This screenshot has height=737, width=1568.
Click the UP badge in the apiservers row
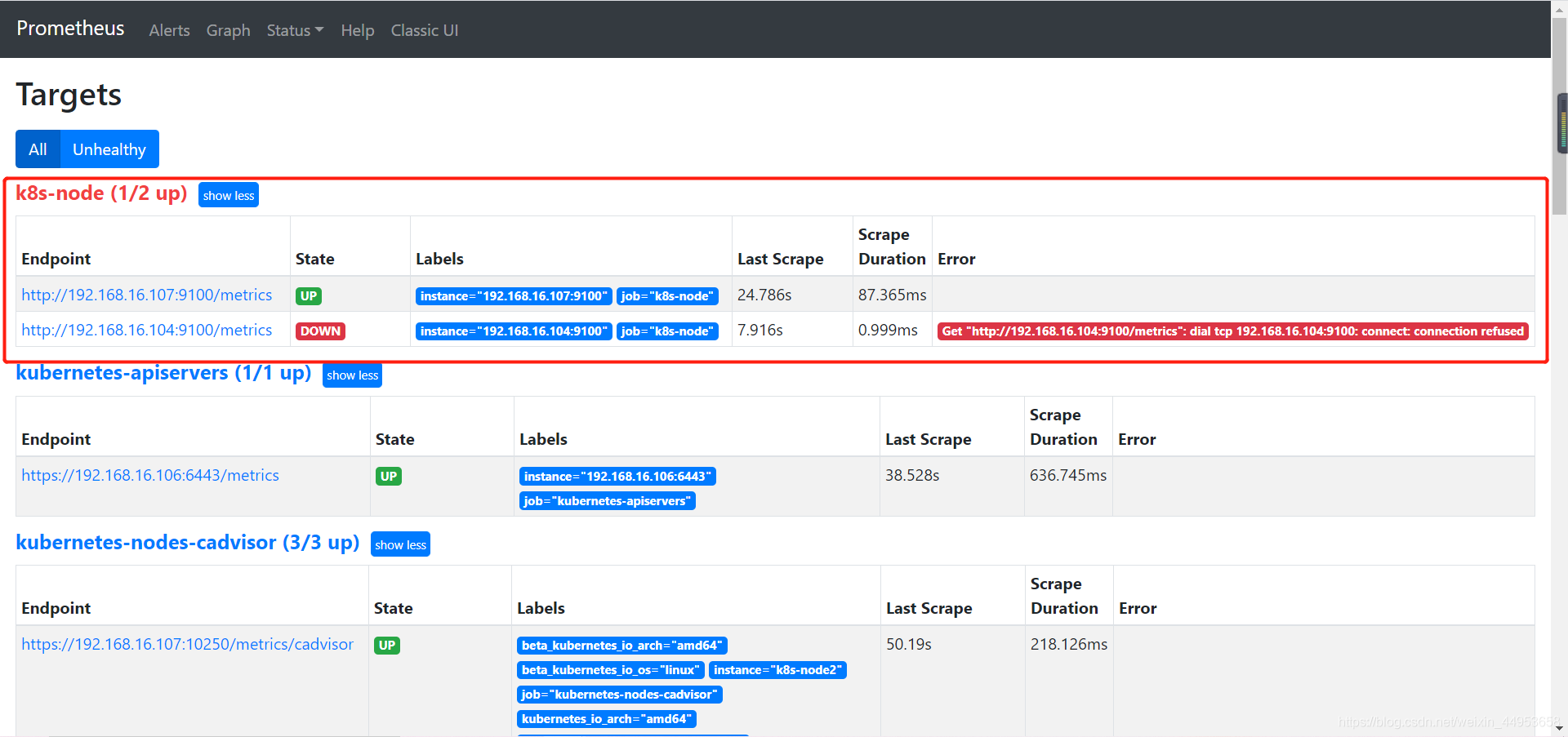click(388, 477)
